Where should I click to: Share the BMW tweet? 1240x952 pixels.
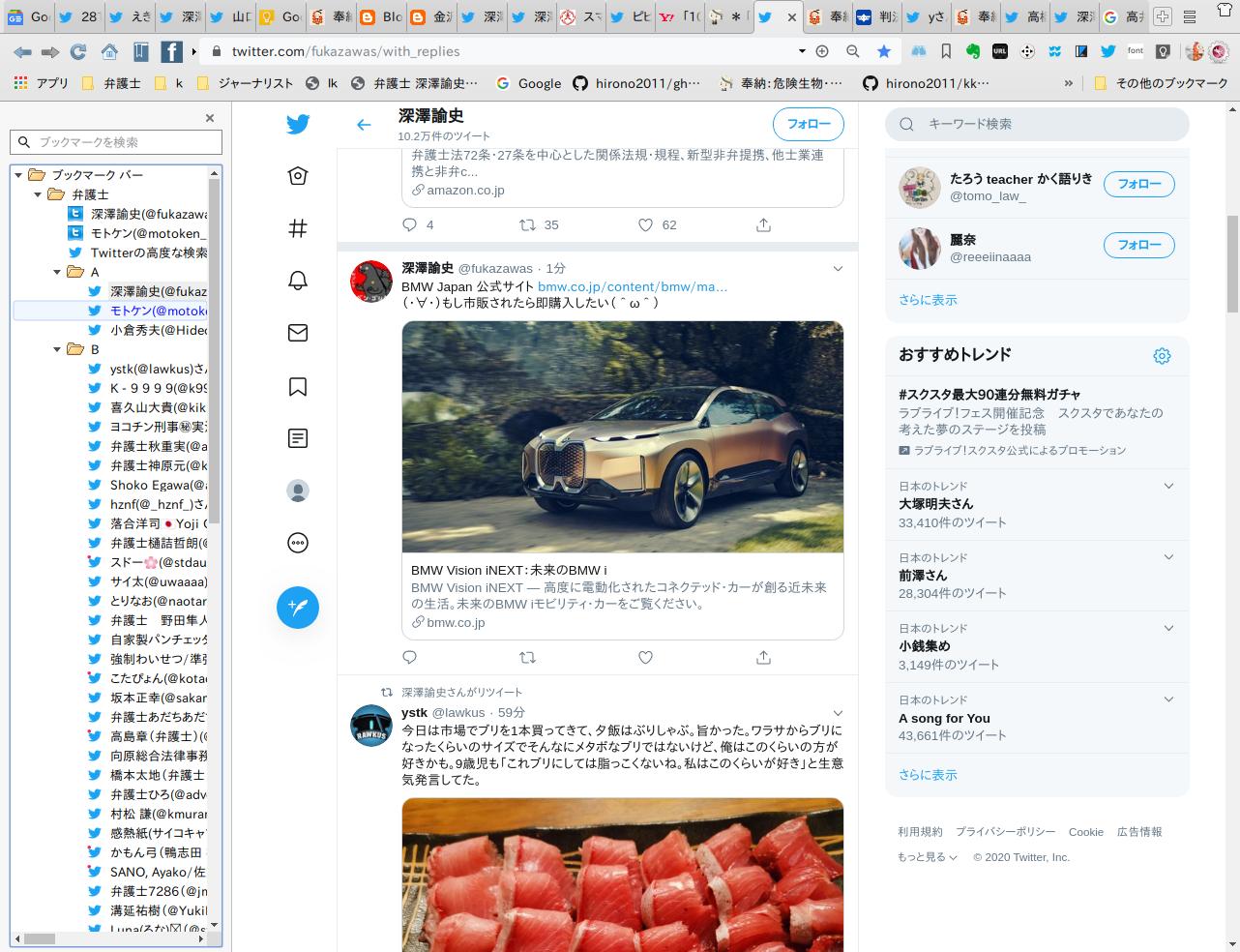[763, 657]
